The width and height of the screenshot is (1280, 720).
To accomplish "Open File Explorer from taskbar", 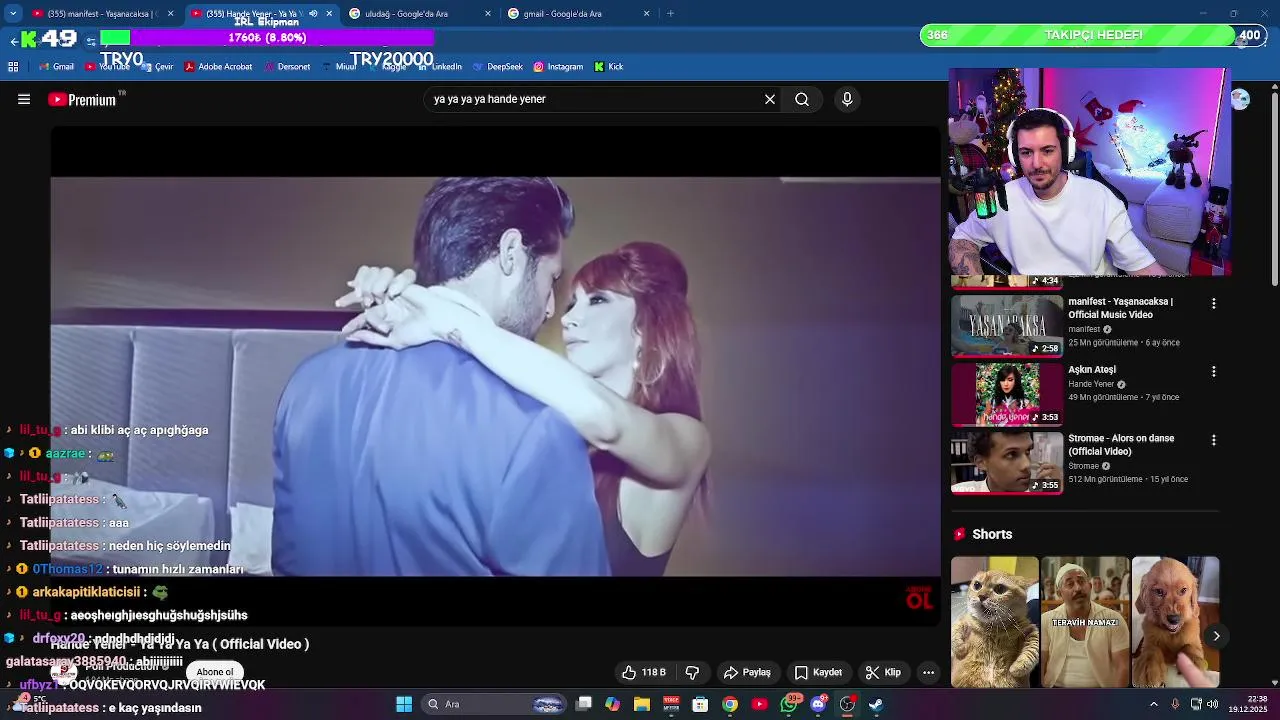I will tap(642, 704).
